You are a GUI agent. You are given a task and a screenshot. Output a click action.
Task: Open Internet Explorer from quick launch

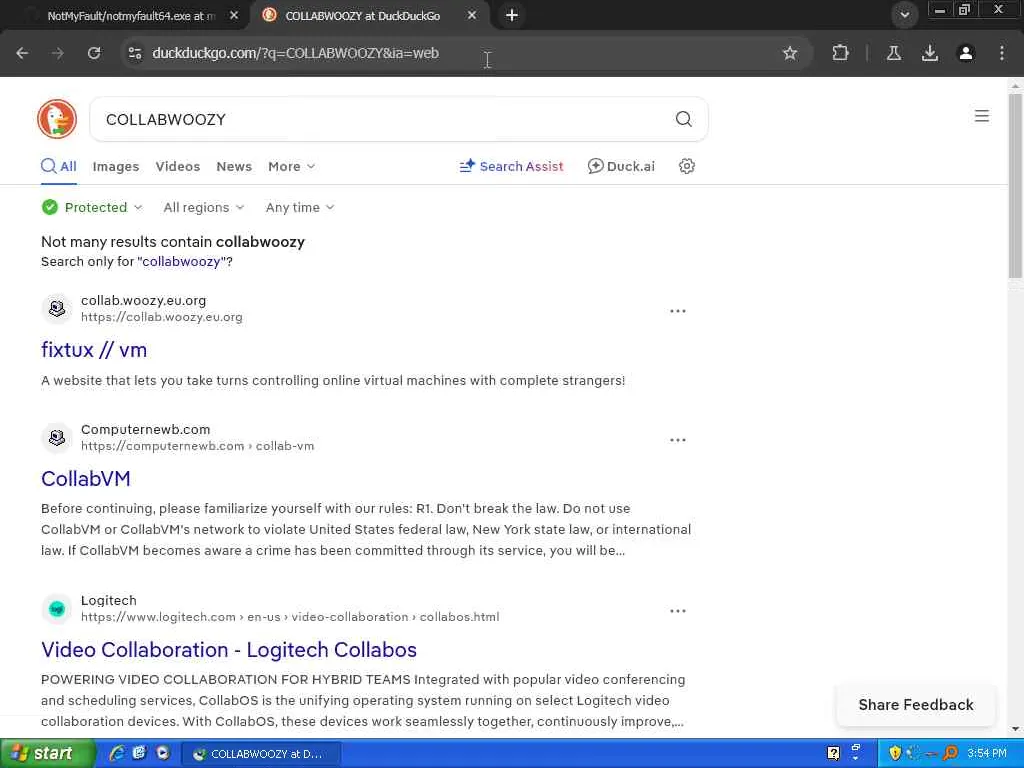[116, 754]
